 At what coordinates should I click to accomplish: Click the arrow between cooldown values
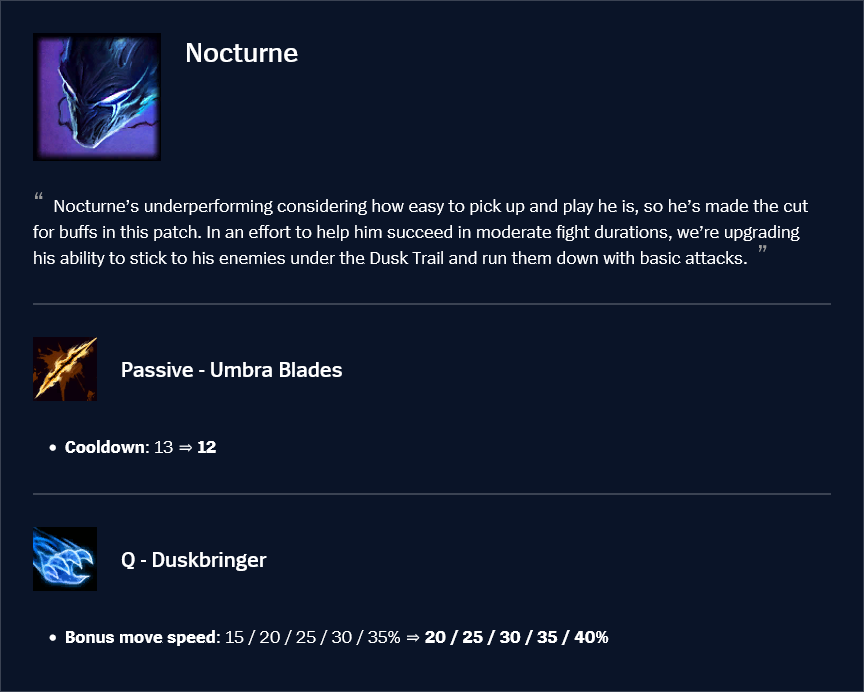pyautogui.click(x=185, y=447)
